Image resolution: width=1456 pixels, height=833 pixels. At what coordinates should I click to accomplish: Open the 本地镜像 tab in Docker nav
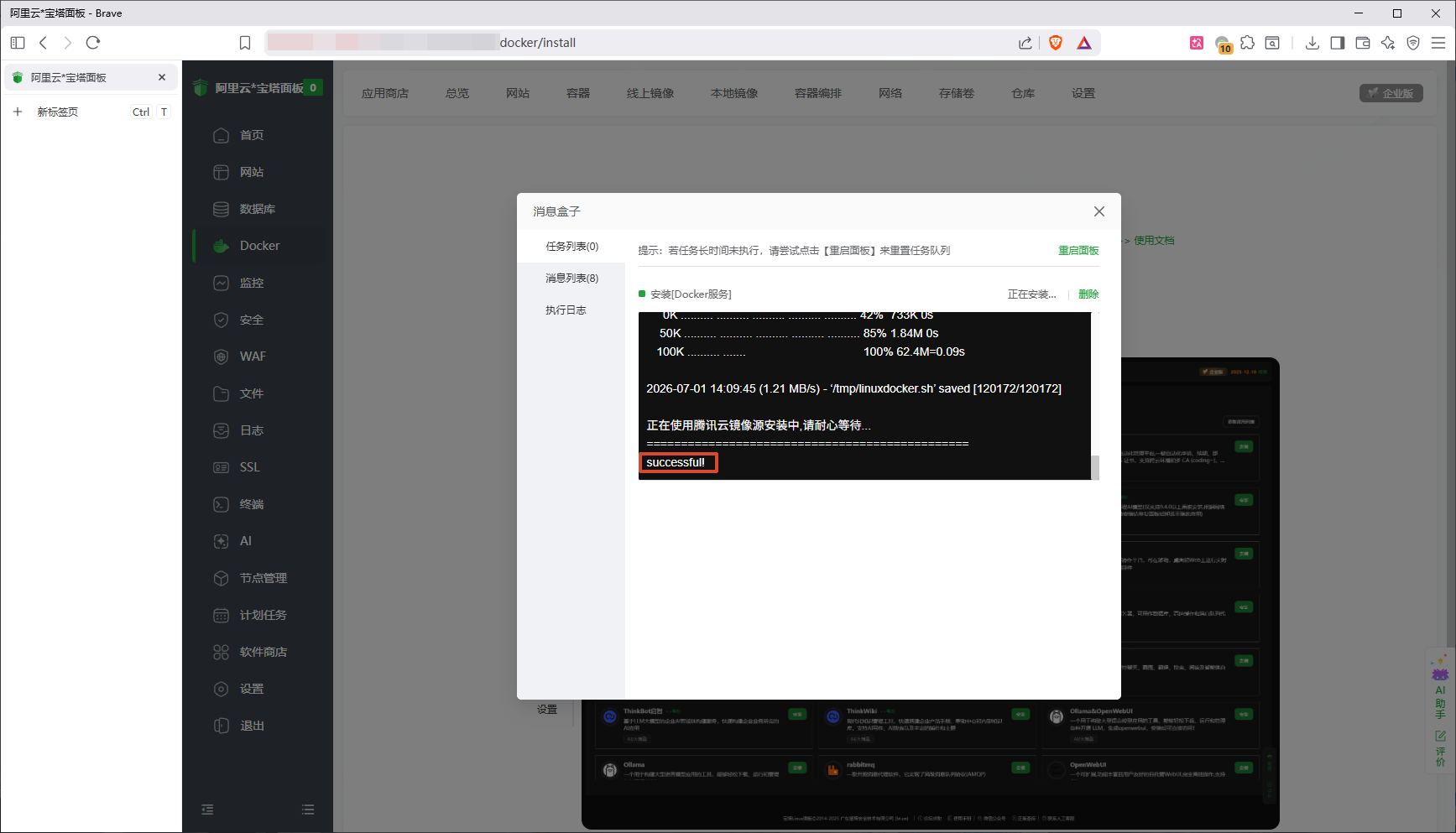[x=734, y=93]
